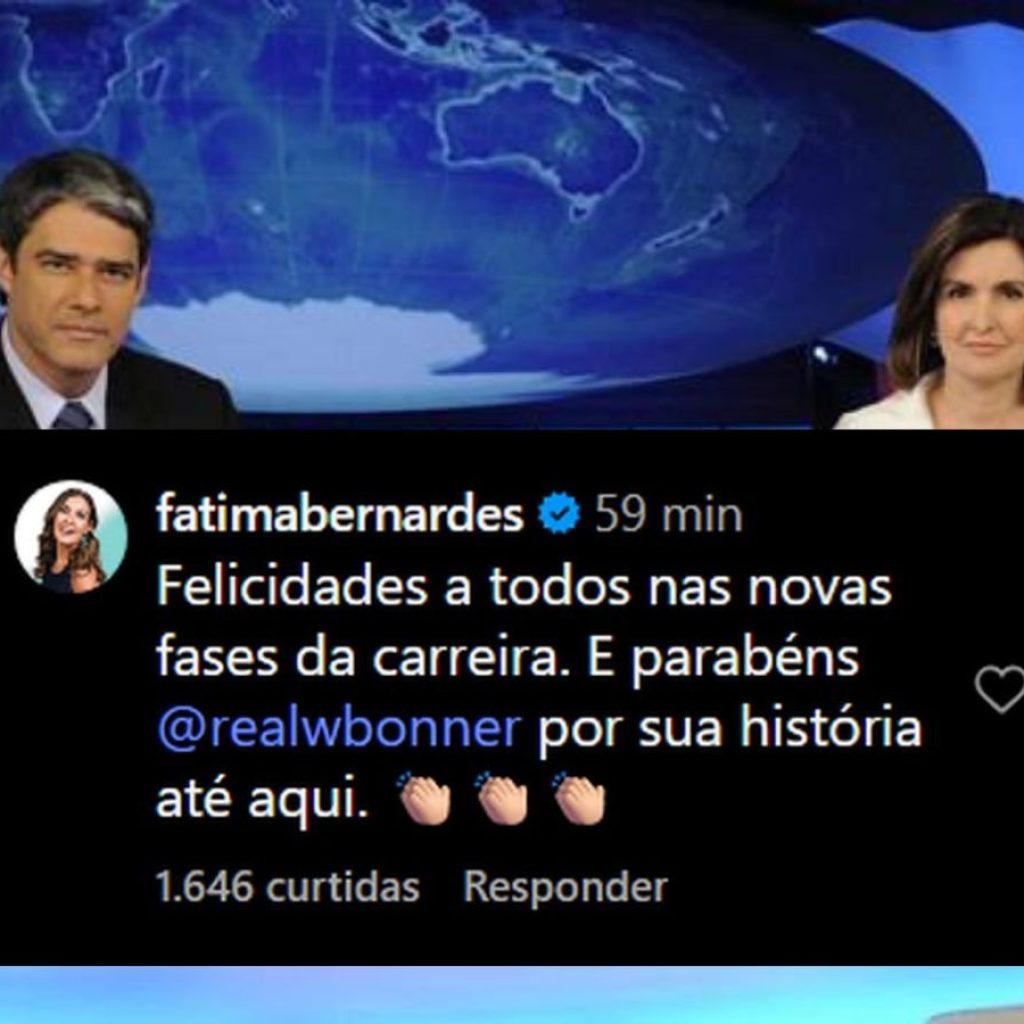This screenshot has width=1024, height=1024.
Task: Follow the @realwbonner mention link
Action: [x=339, y=727]
